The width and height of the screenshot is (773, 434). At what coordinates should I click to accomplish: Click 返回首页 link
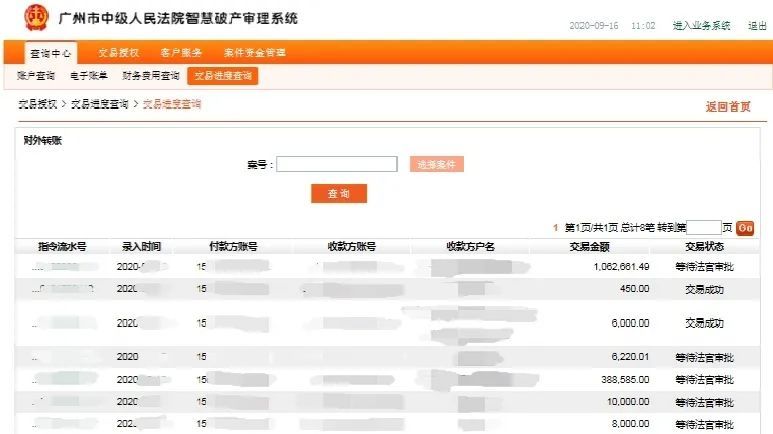(728, 107)
